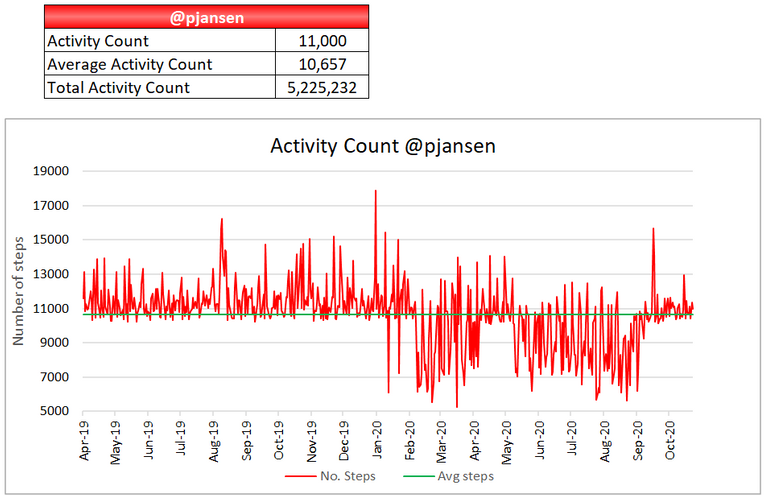Select the 10,657 value cell
Screen dimensions: 768x496
322,64
